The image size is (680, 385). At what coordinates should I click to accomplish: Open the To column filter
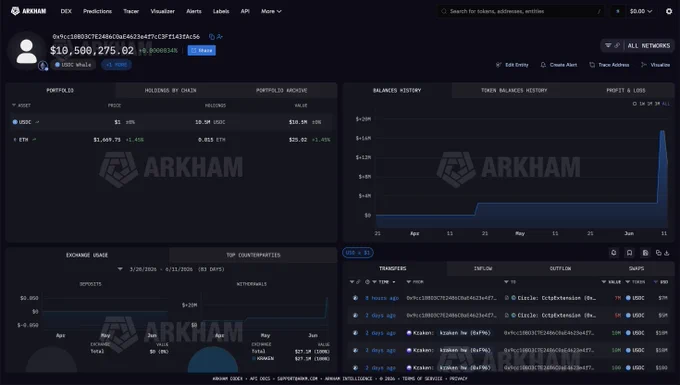click(506, 282)
